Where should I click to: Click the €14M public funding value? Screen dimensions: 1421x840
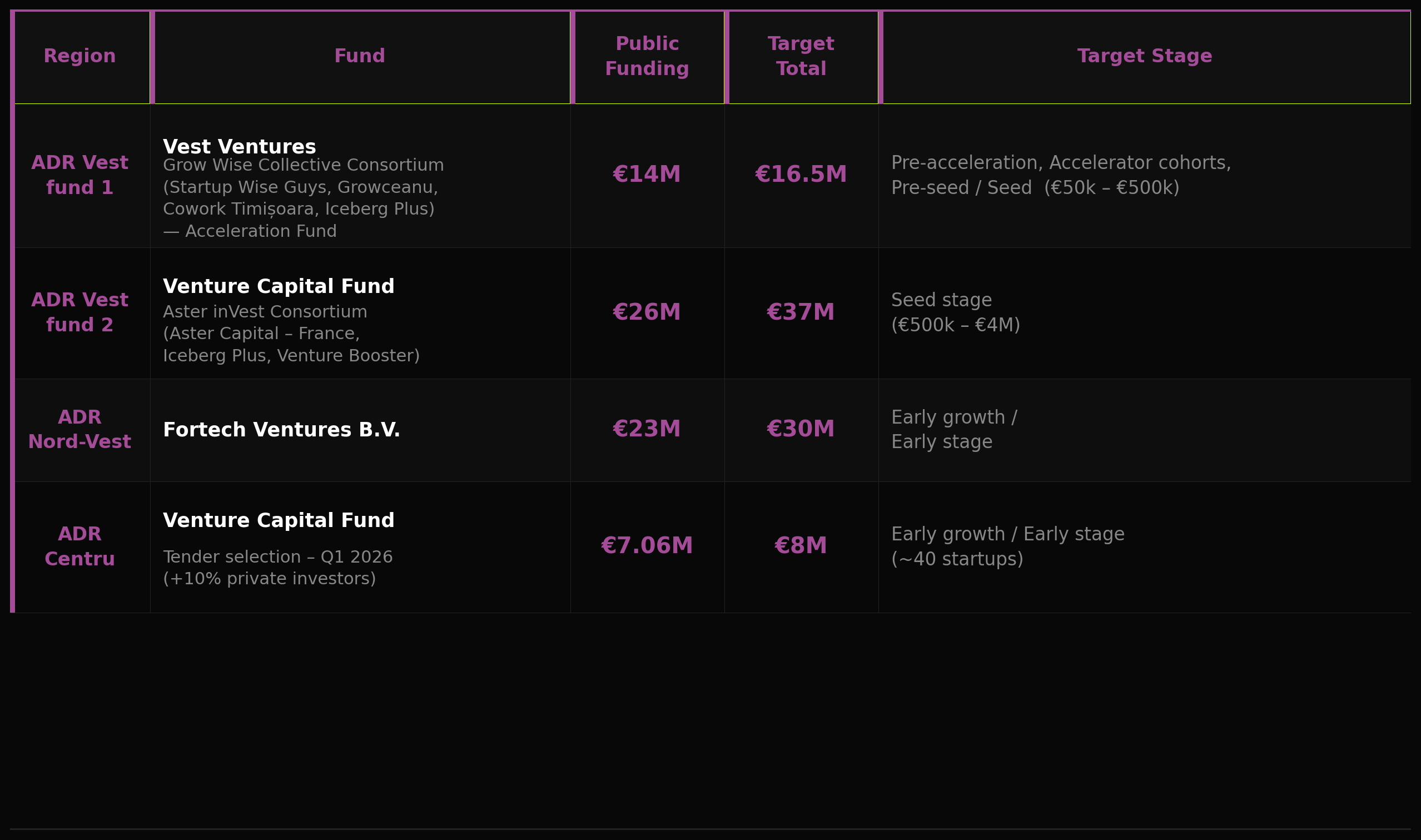point(647,175)
